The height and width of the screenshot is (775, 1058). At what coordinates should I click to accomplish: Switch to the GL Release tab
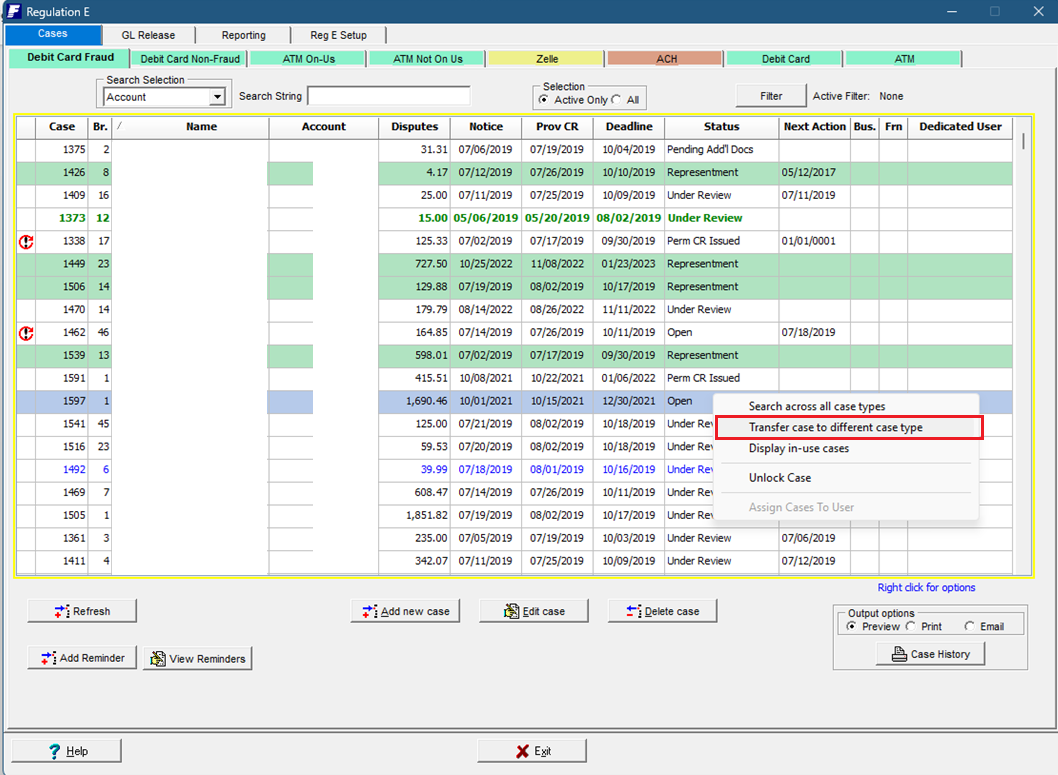tap(148, 35)
